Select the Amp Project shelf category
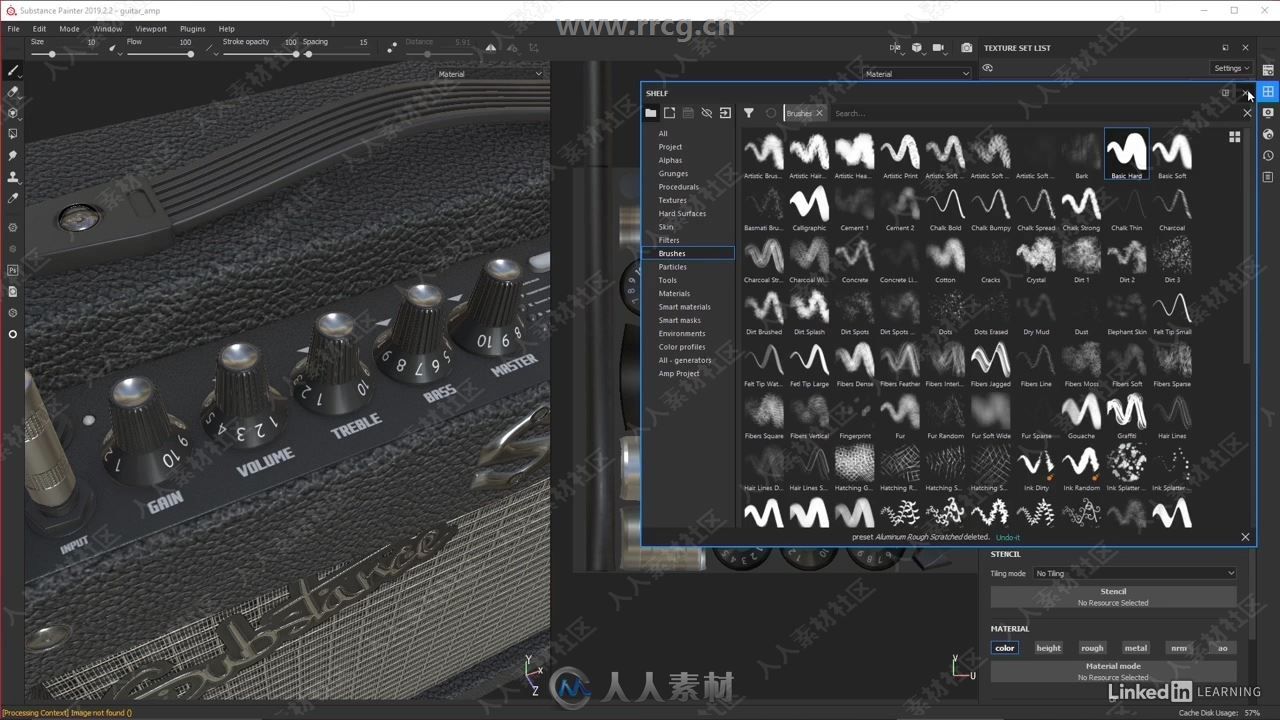The image size is (1280, 720). pos(678,374)
